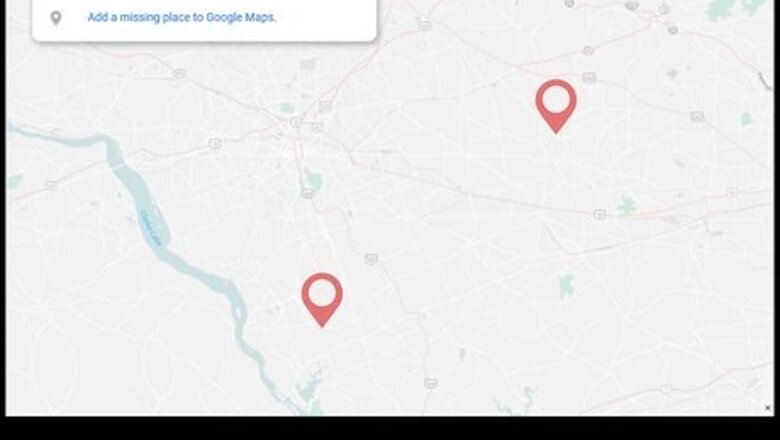Click the lake name label on the blue river
Screen dimensions: 780x440
[151, 228]
